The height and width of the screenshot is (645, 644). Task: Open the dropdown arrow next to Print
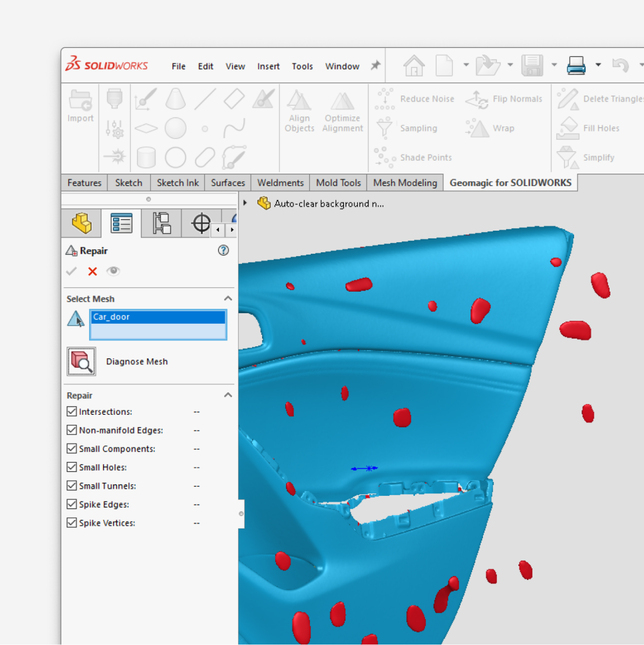pyautogui.click(x=598, y=65)
